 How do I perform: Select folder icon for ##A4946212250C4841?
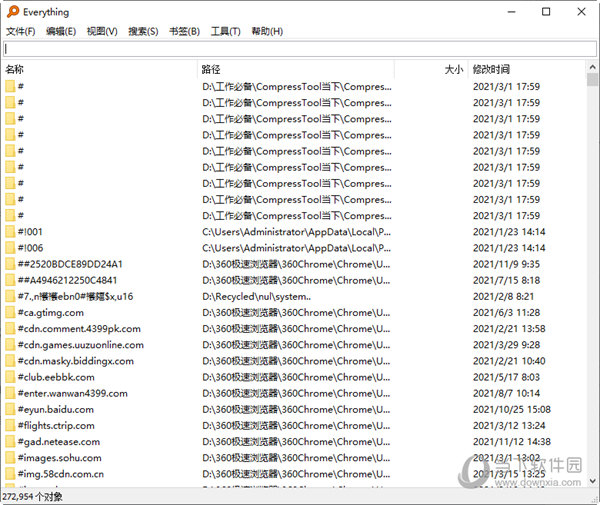(10, 280)
